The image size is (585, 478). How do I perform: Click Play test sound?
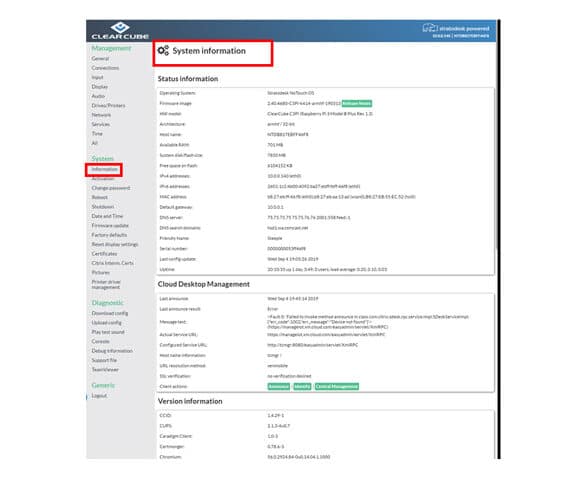point(108,332)
